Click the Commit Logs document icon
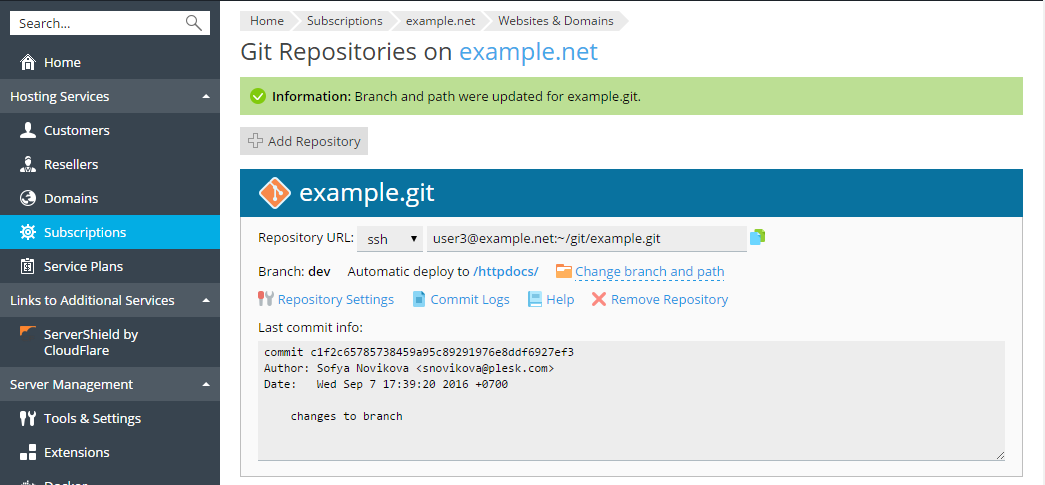The height and width of the screenshot is (485, 1045). 420,299
